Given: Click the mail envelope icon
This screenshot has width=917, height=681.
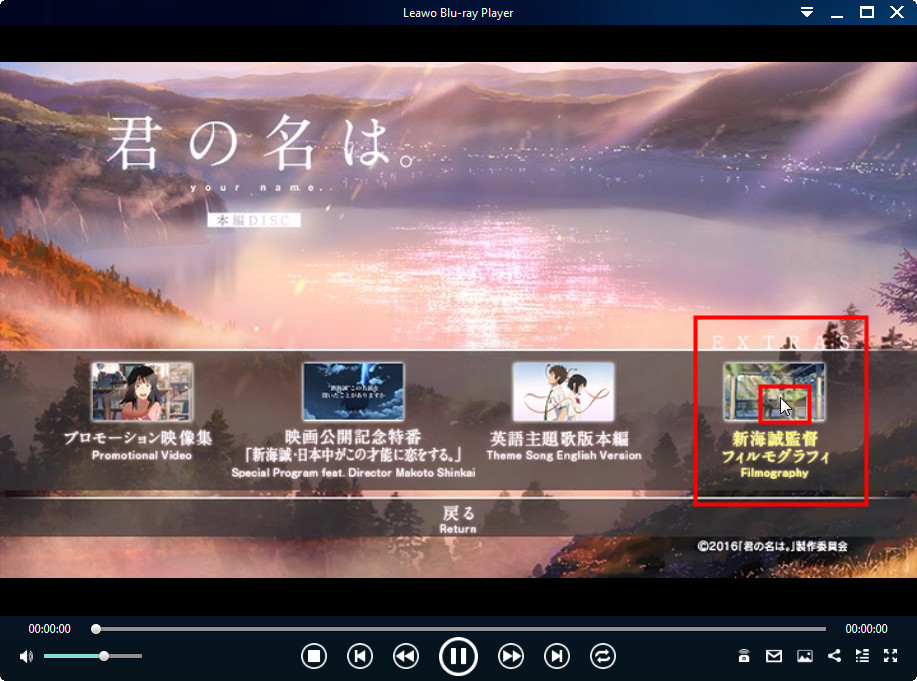Looking at the screenshot, I should tap(774, 656).
